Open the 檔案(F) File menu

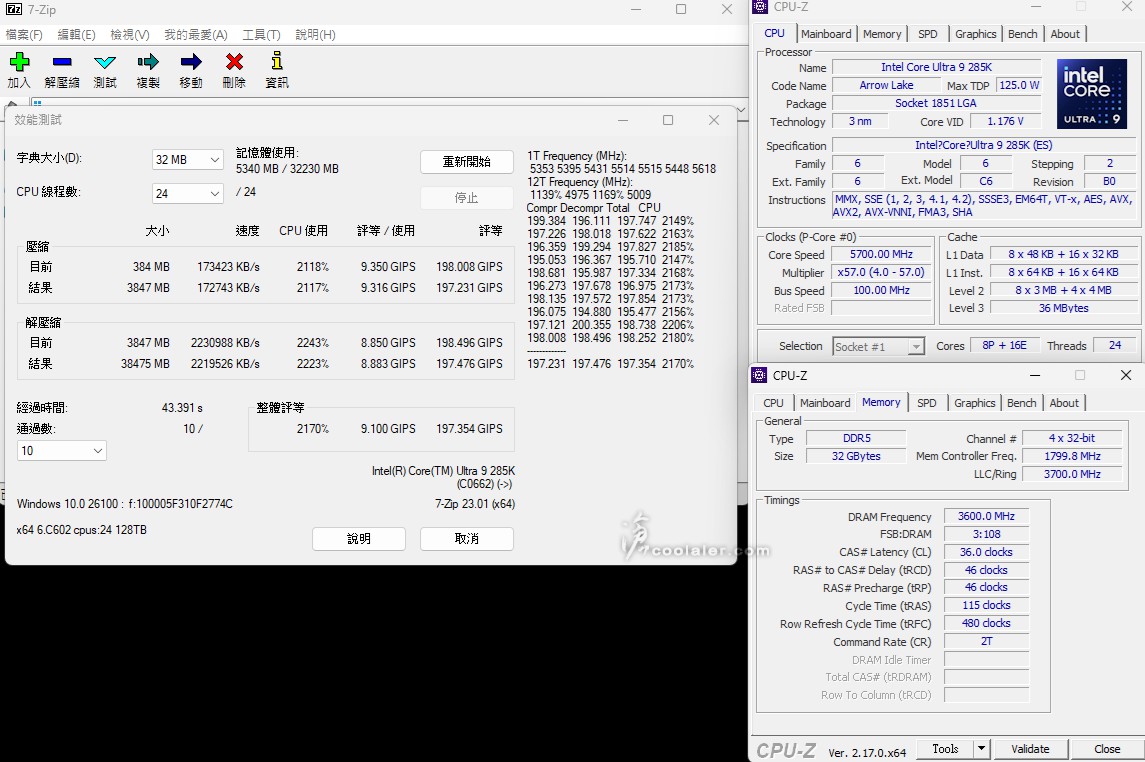click(24, 34)
